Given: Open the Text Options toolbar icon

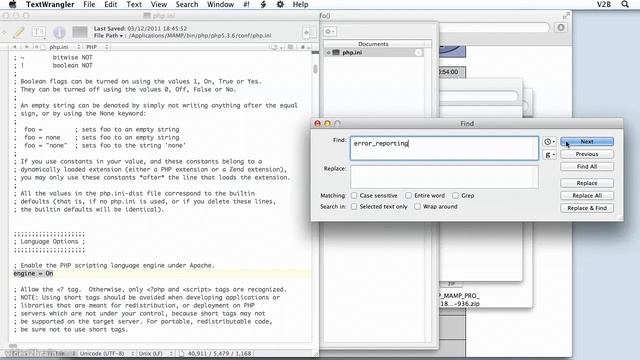Looking at the screenshot, I should [x=39, y=32].
